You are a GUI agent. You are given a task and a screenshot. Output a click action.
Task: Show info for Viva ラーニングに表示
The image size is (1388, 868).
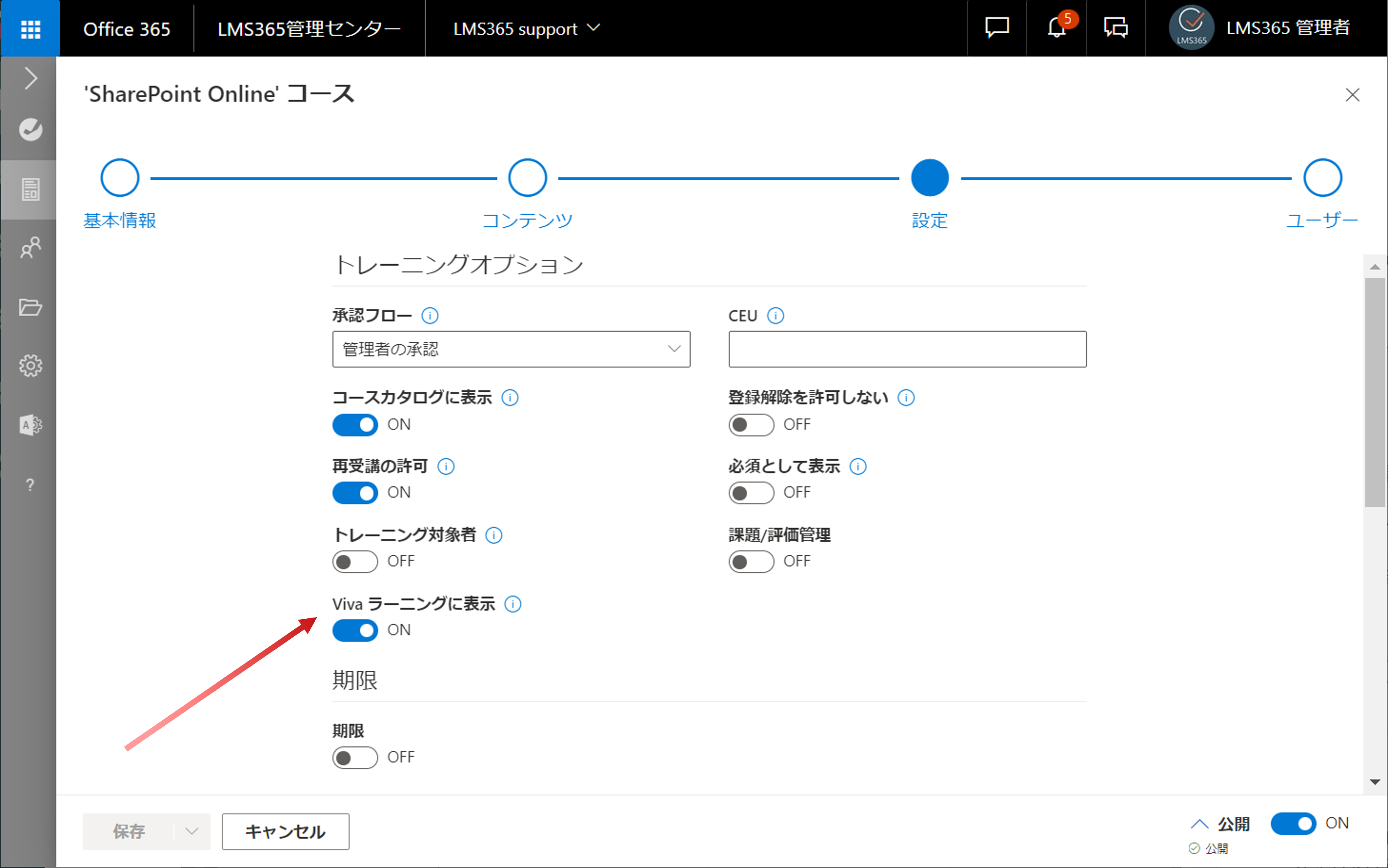pos(513,604)
